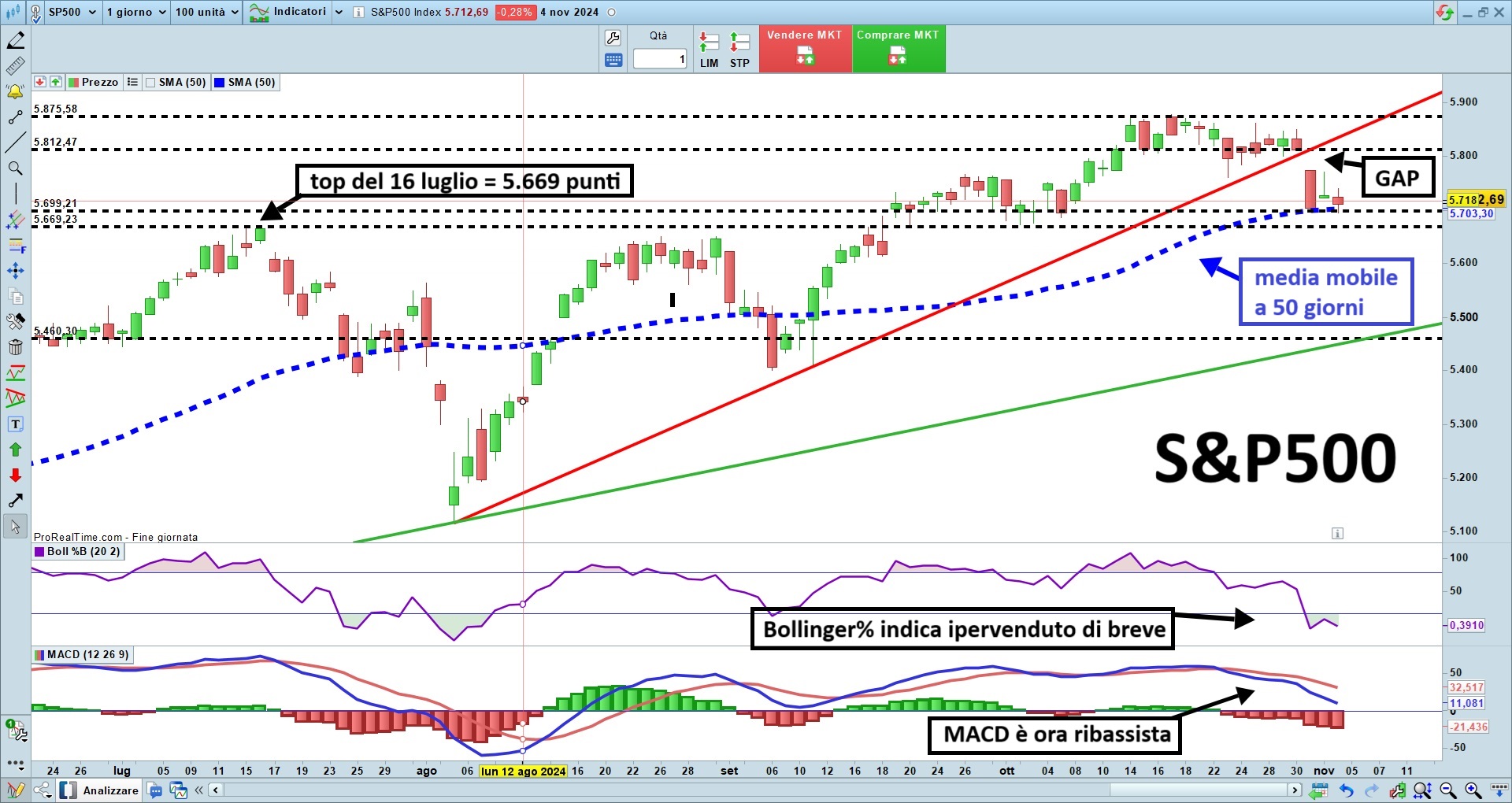Select the segment drawing tool
1512x803 pixels.
tap(15, 118)
